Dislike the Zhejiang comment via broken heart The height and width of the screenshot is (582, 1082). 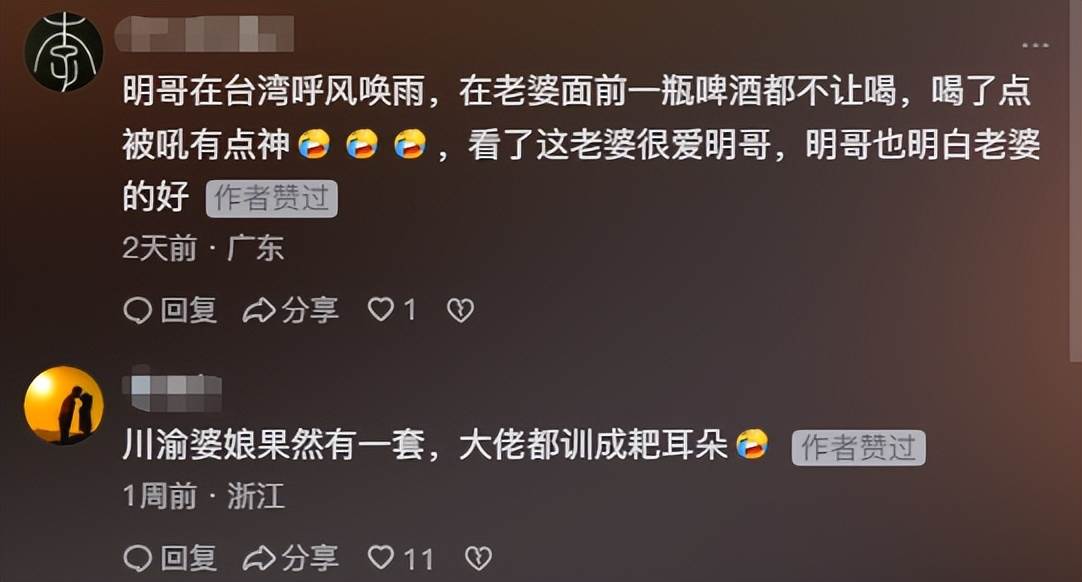pos(478,559)
